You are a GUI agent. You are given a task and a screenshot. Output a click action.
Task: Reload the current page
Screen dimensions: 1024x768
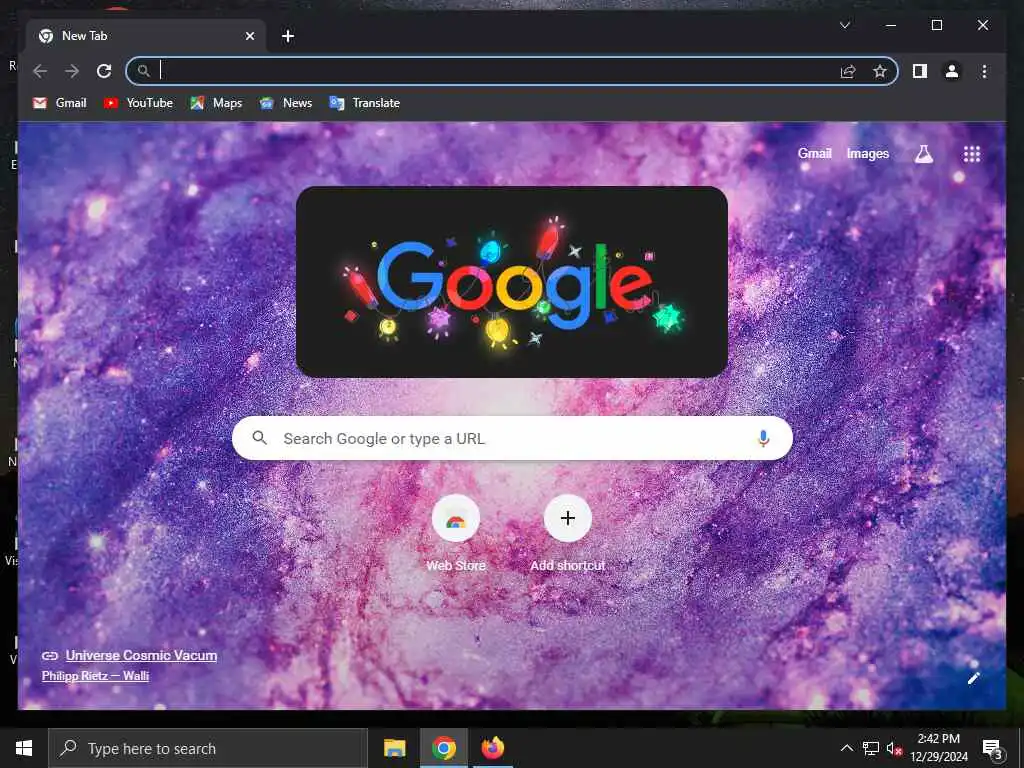(x=104, y=71)
